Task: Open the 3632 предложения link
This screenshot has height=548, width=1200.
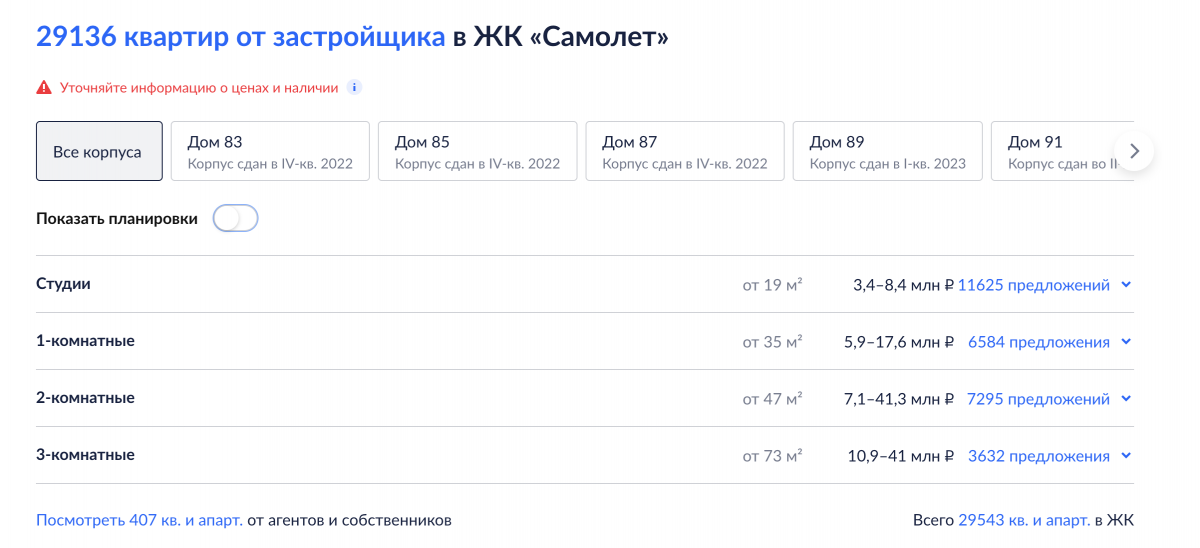Action: 1039,456
